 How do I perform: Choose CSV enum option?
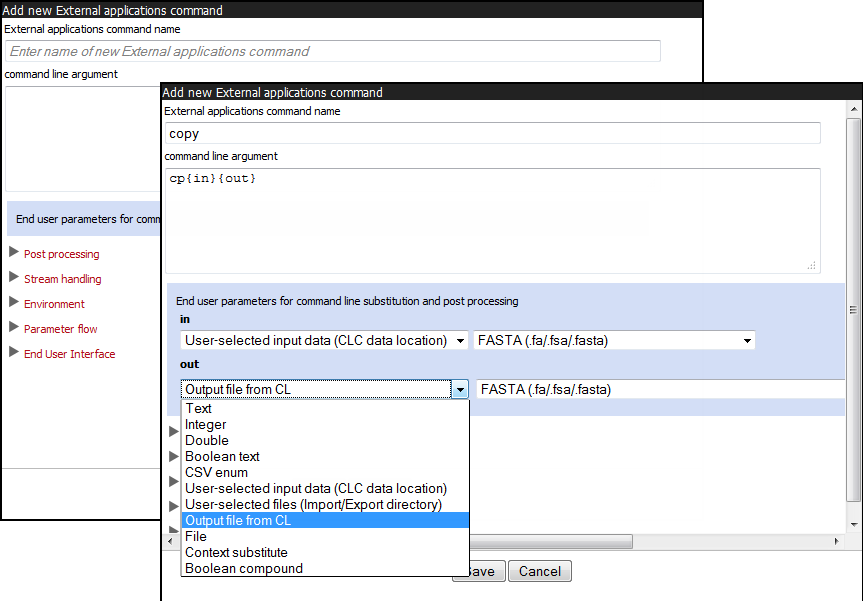[216, 472]
